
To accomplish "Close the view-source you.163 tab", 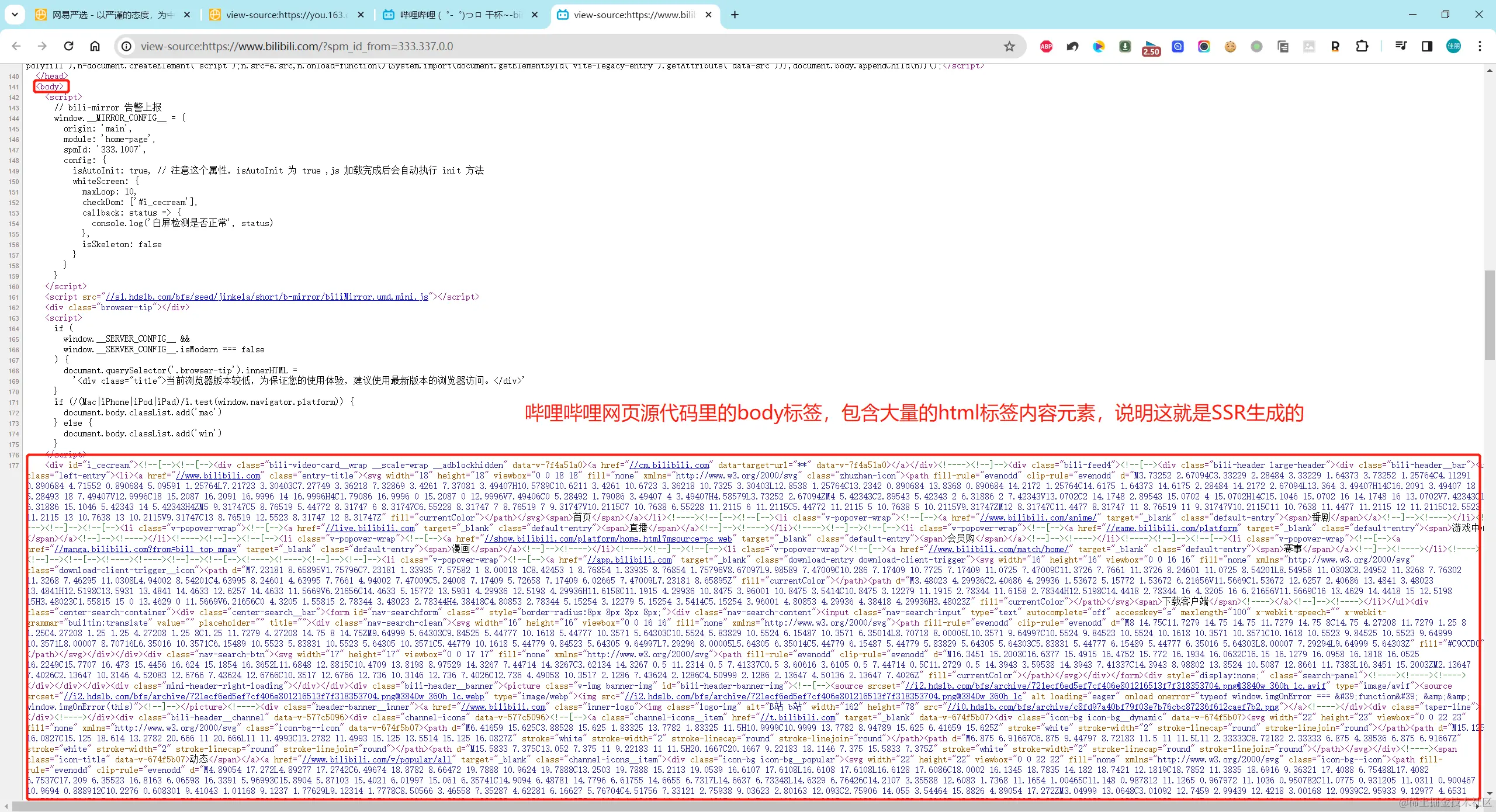I will click(361, 15).
